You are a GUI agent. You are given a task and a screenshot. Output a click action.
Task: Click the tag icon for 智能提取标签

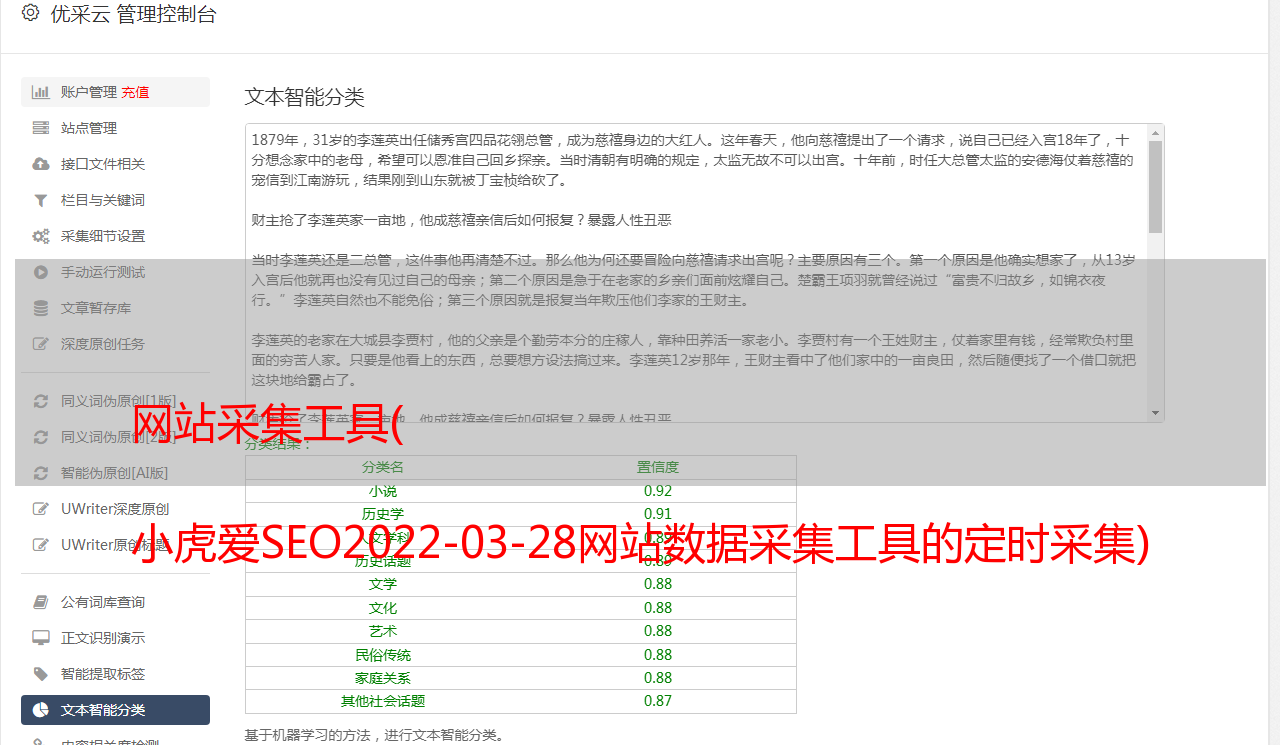41,674
